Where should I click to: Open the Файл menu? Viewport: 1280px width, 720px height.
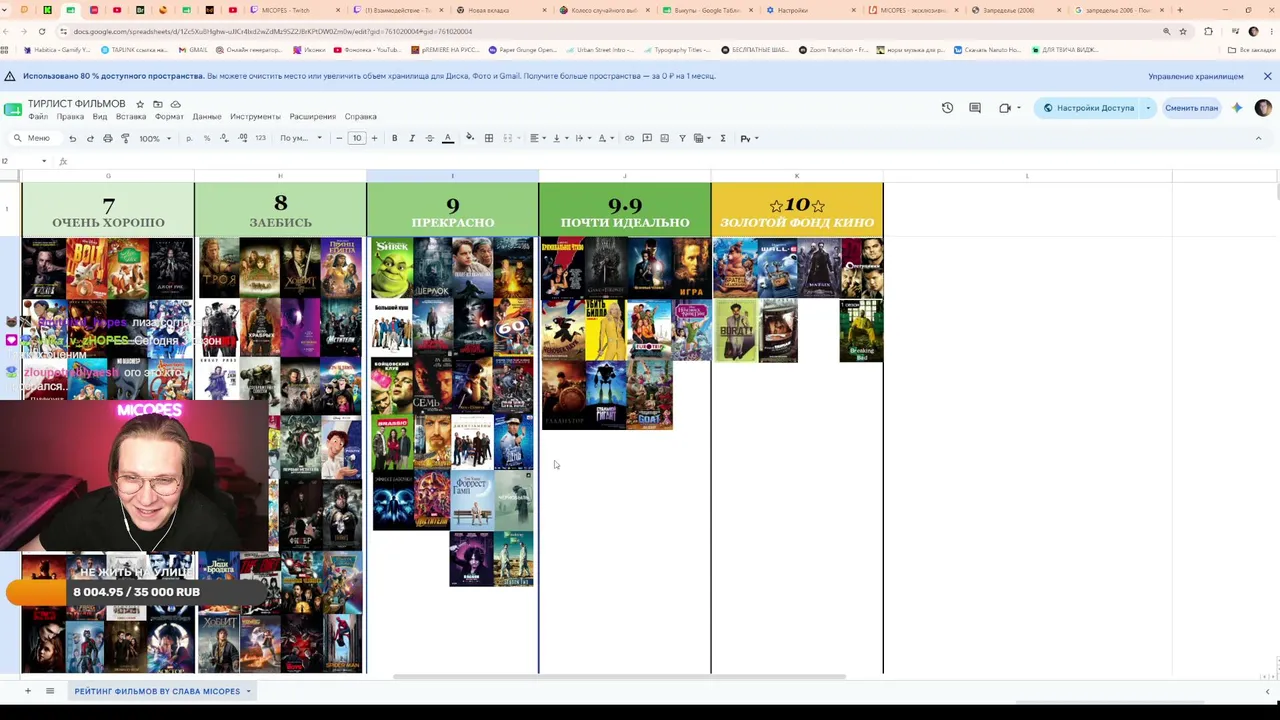pyautogui.click(x=38, y=117)
